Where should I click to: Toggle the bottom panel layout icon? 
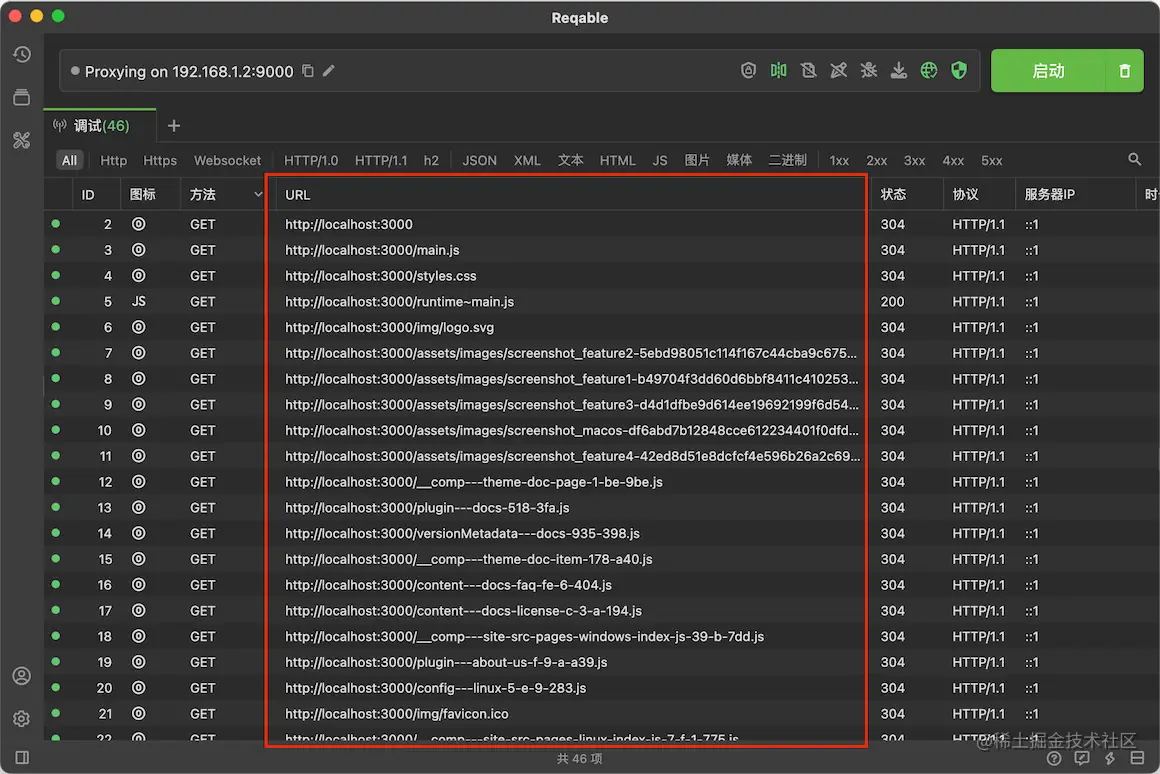[1138, 758]
